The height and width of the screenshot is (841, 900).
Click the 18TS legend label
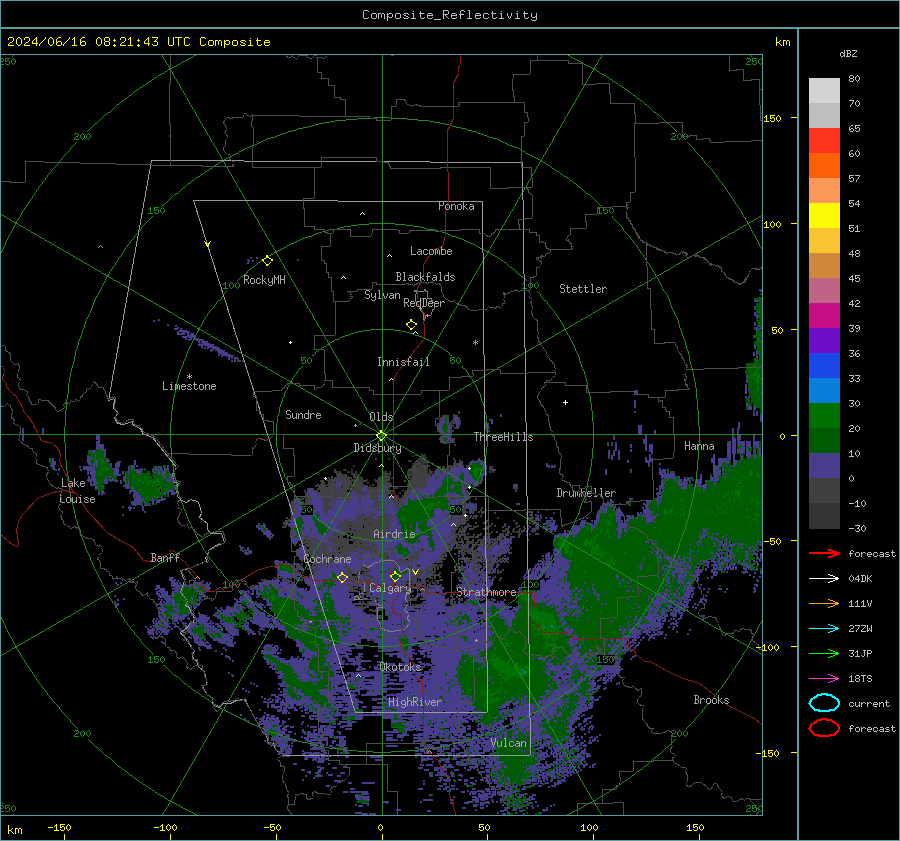click(860, 678)
